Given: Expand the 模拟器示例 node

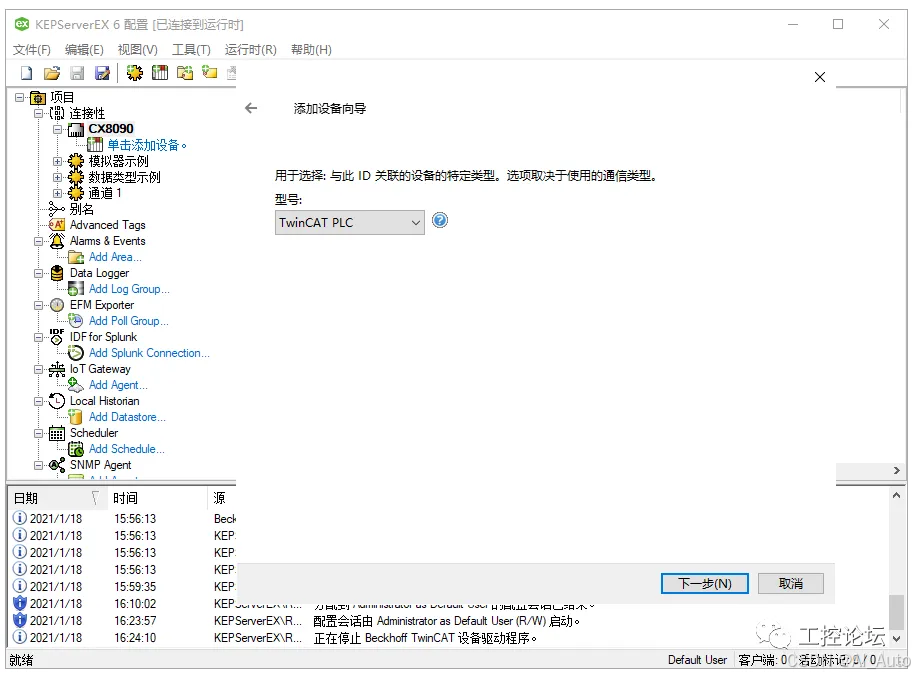Looking at the screenshot, I should (57, 161).
